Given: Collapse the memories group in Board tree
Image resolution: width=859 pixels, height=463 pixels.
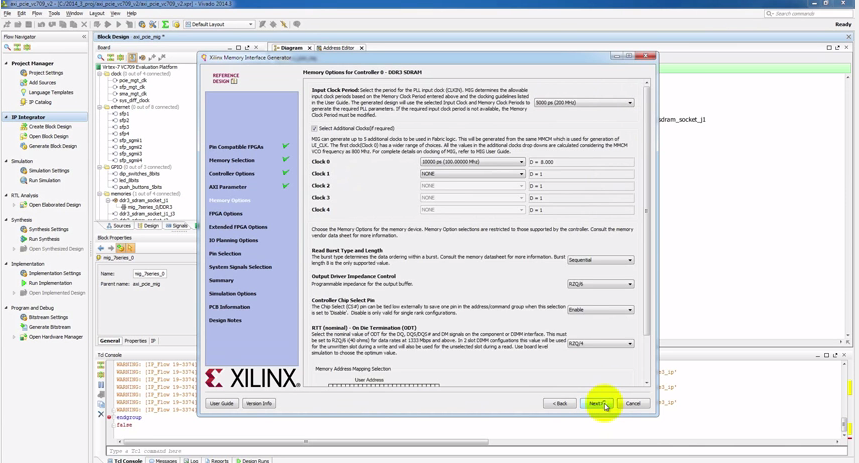Looking at the screenshot, I should point(100,194).
